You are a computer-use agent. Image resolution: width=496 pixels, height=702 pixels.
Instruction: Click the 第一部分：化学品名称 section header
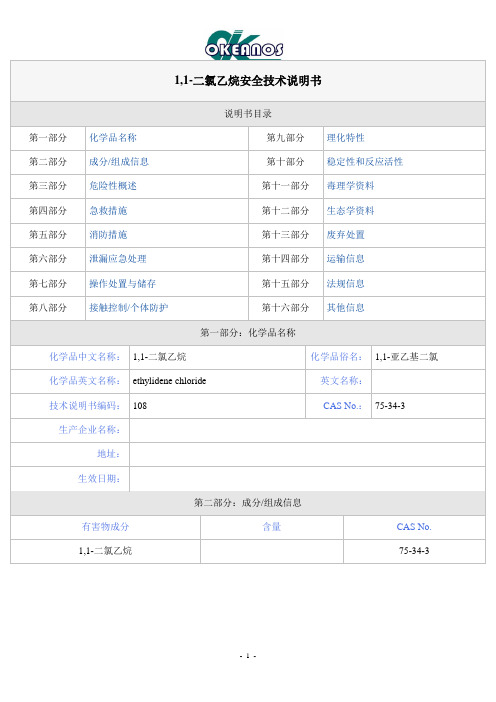click(x=248, y=333)
